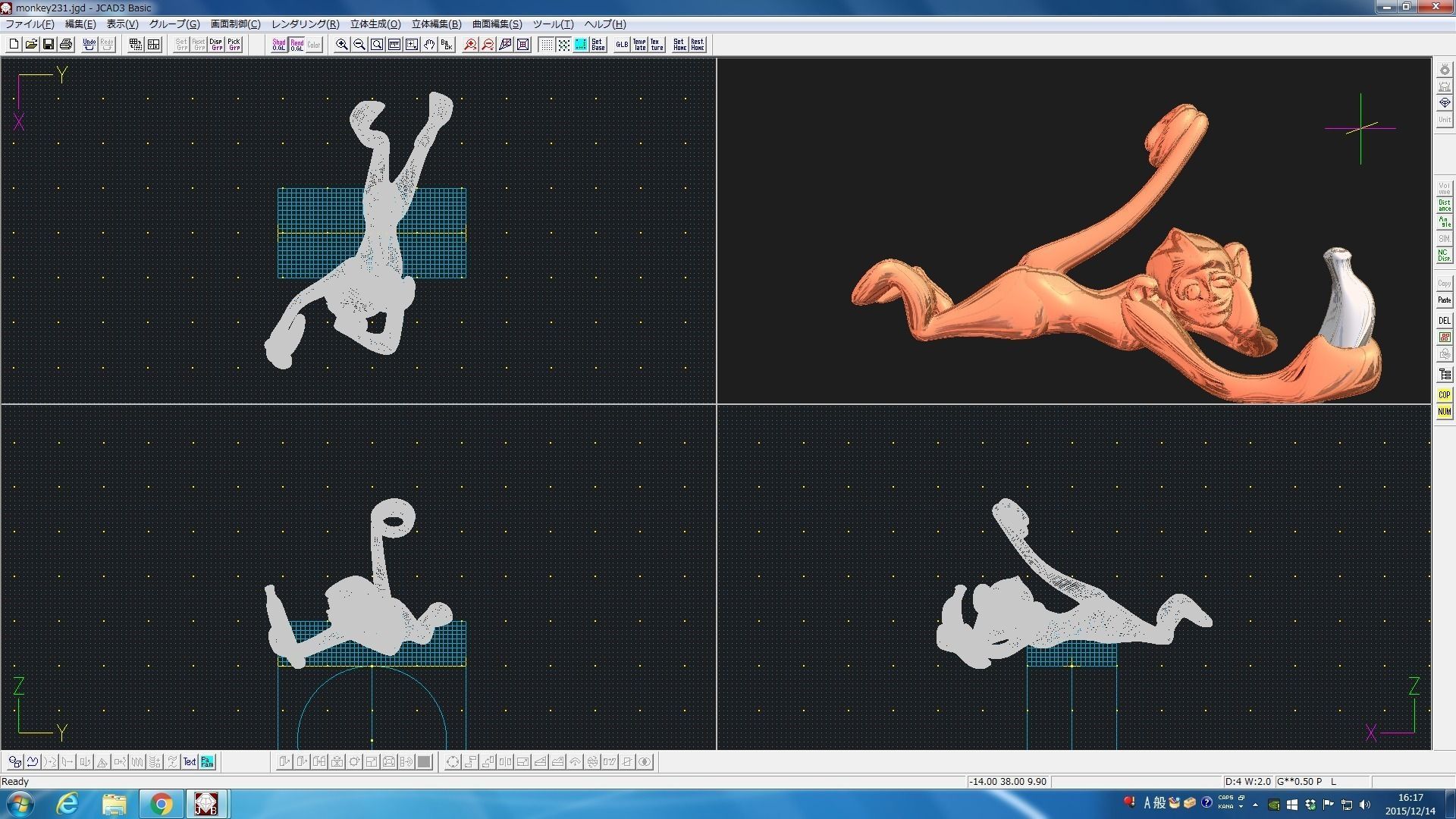Click the DEL button in sidebar
Image resolution: width=1456 pixels, height=819 pixels.
coord(1444,321)
